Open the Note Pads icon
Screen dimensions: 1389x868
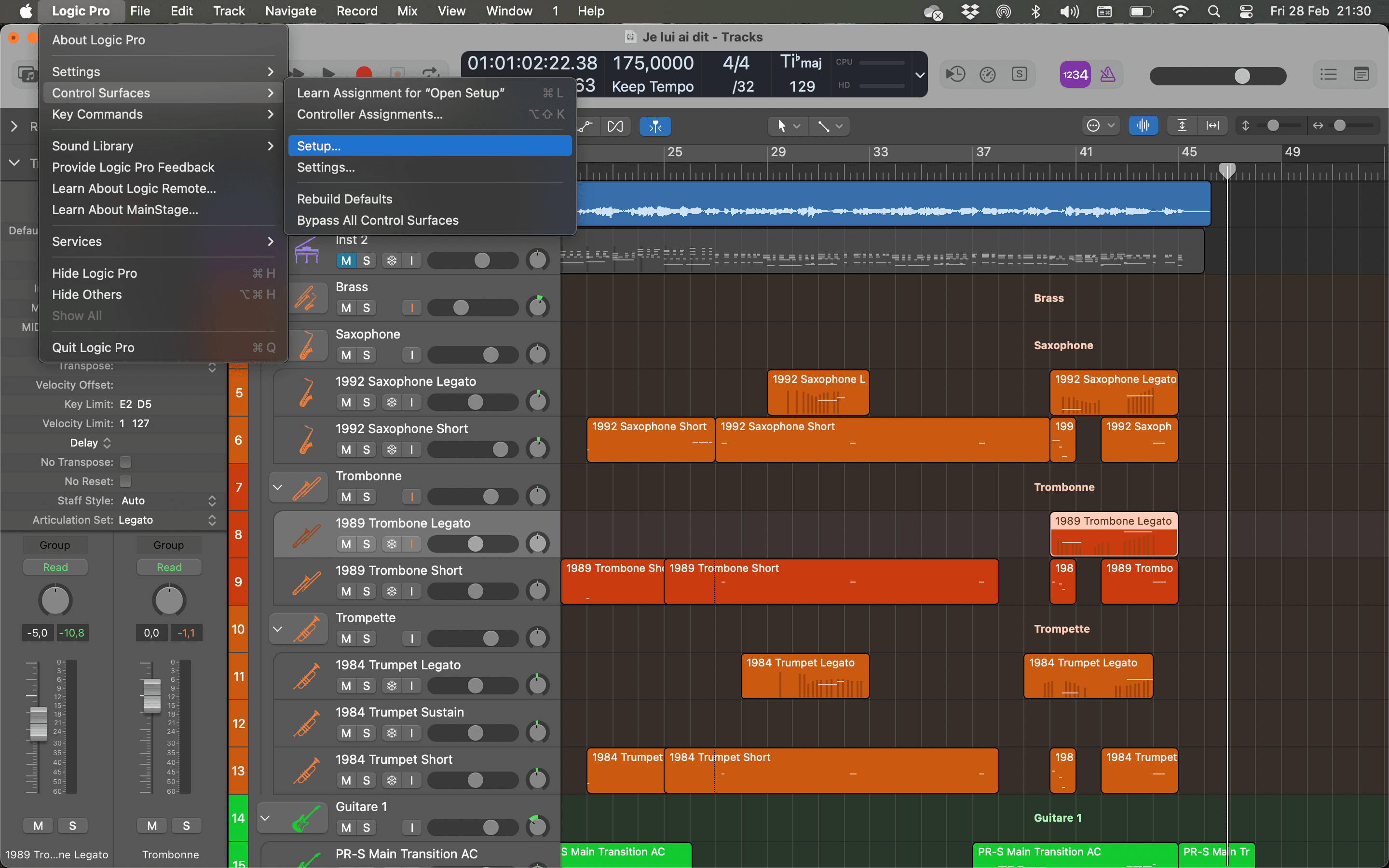click(1361, 75)
